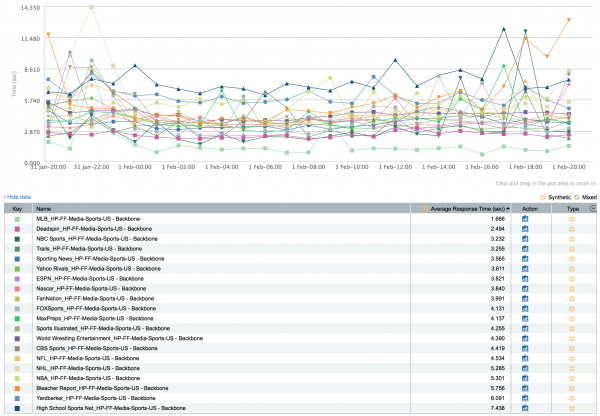Open the chart action icon for NHL row
The width and height of the screenshot is (600, 416).
coord(525,368)
